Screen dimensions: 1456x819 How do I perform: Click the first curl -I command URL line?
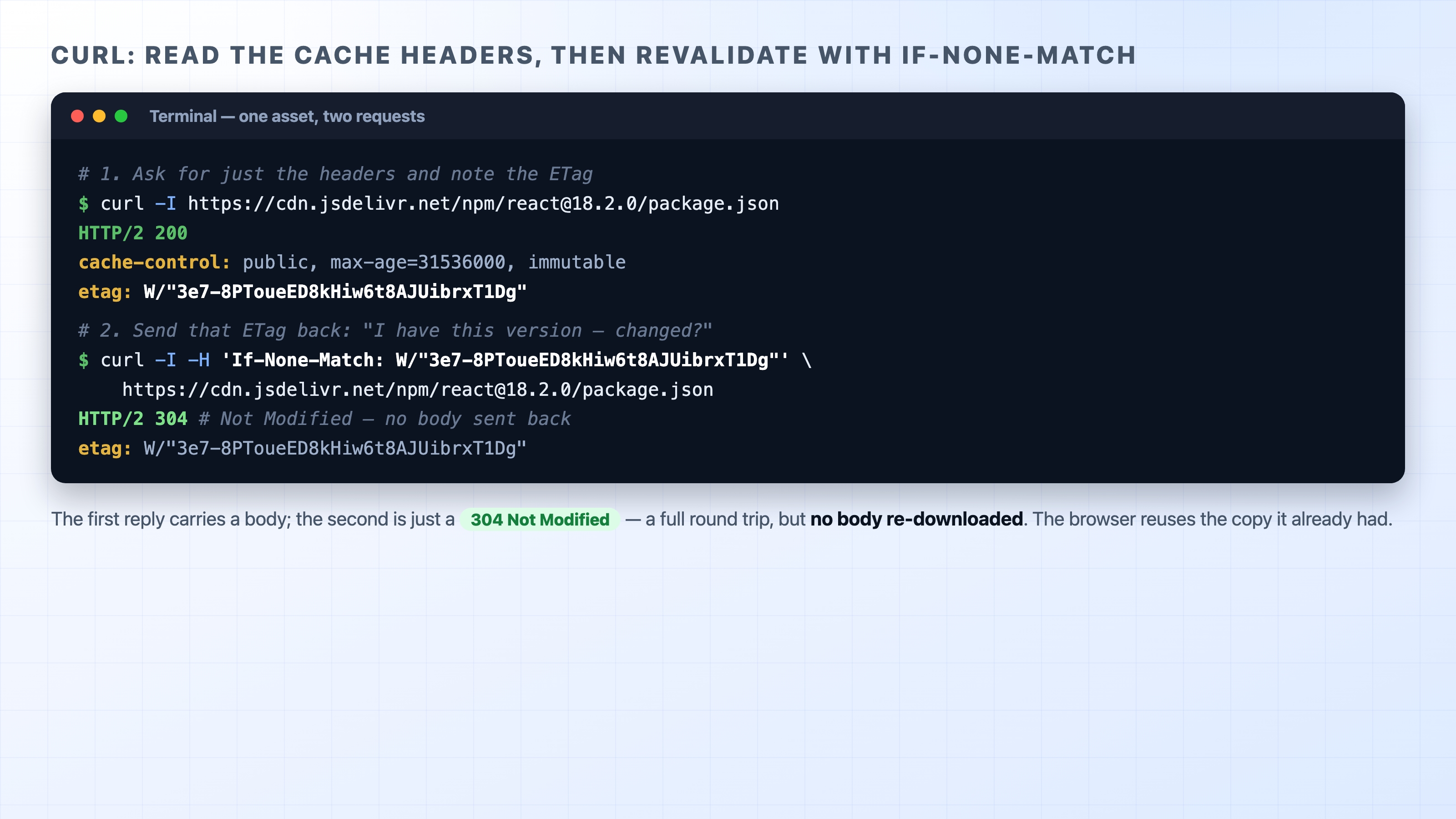click(x=429, y=203)
